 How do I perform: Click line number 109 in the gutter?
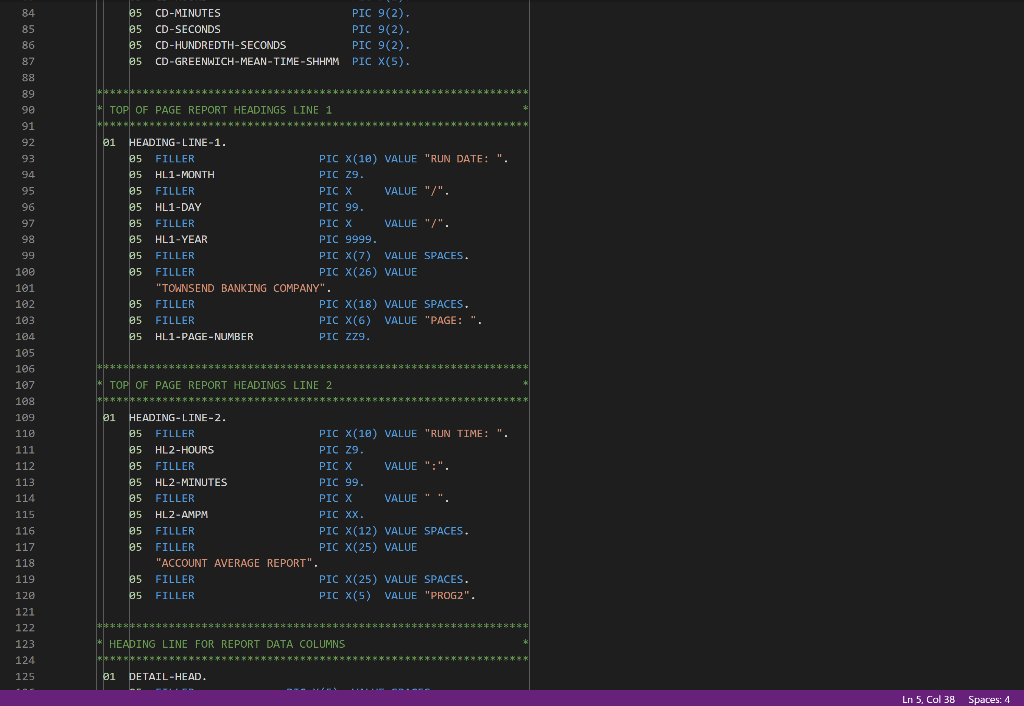24,417
